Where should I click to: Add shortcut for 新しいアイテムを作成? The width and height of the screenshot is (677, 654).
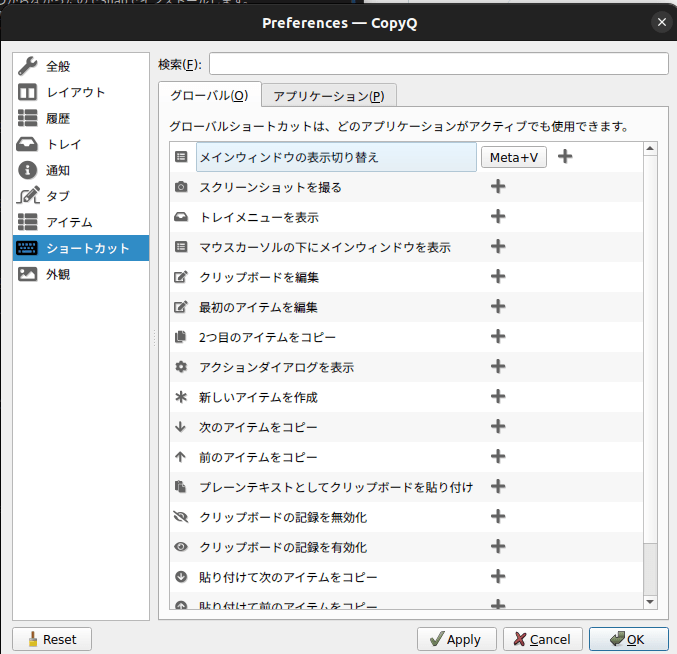click(x=498, y=396)
